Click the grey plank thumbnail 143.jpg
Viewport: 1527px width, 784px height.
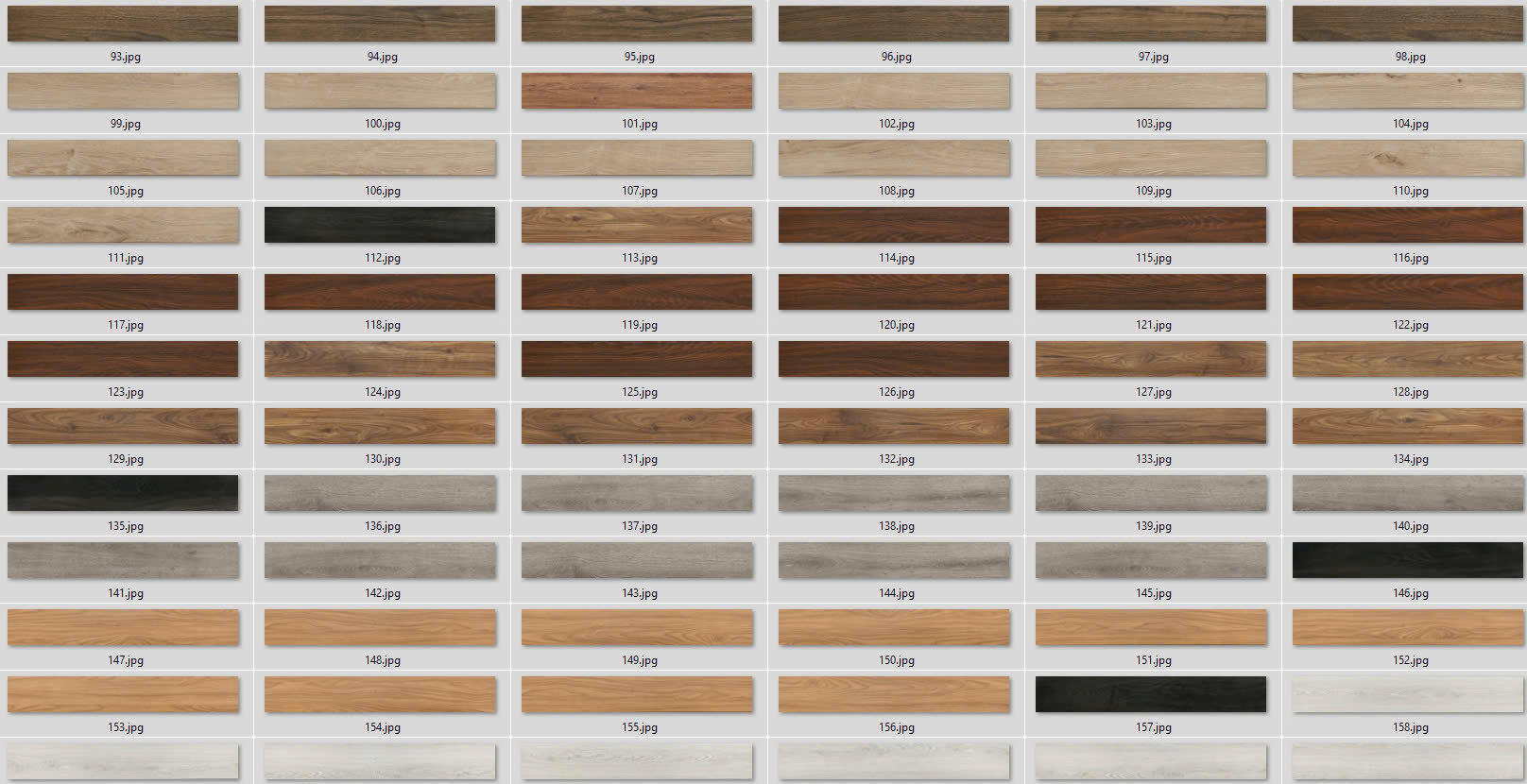pos(637,560)
